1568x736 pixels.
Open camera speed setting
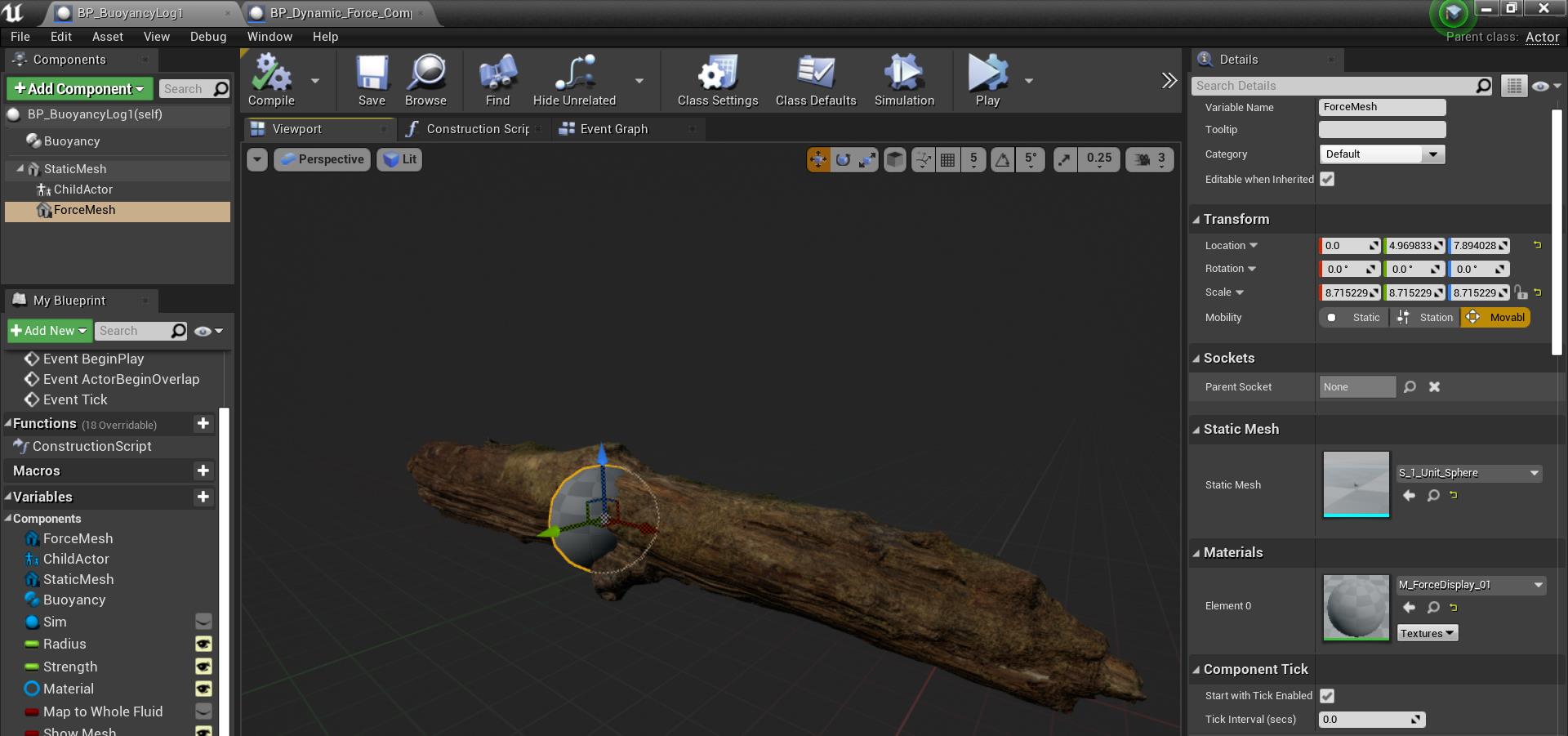pyautogui.click(x=1150, y=159)
